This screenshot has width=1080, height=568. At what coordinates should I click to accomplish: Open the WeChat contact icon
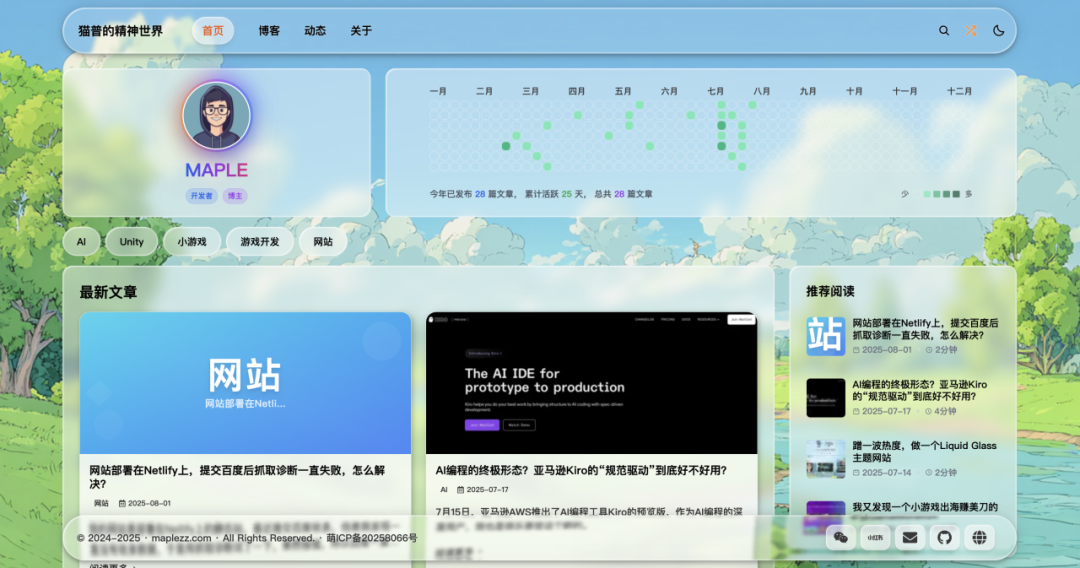coord(840,538)
